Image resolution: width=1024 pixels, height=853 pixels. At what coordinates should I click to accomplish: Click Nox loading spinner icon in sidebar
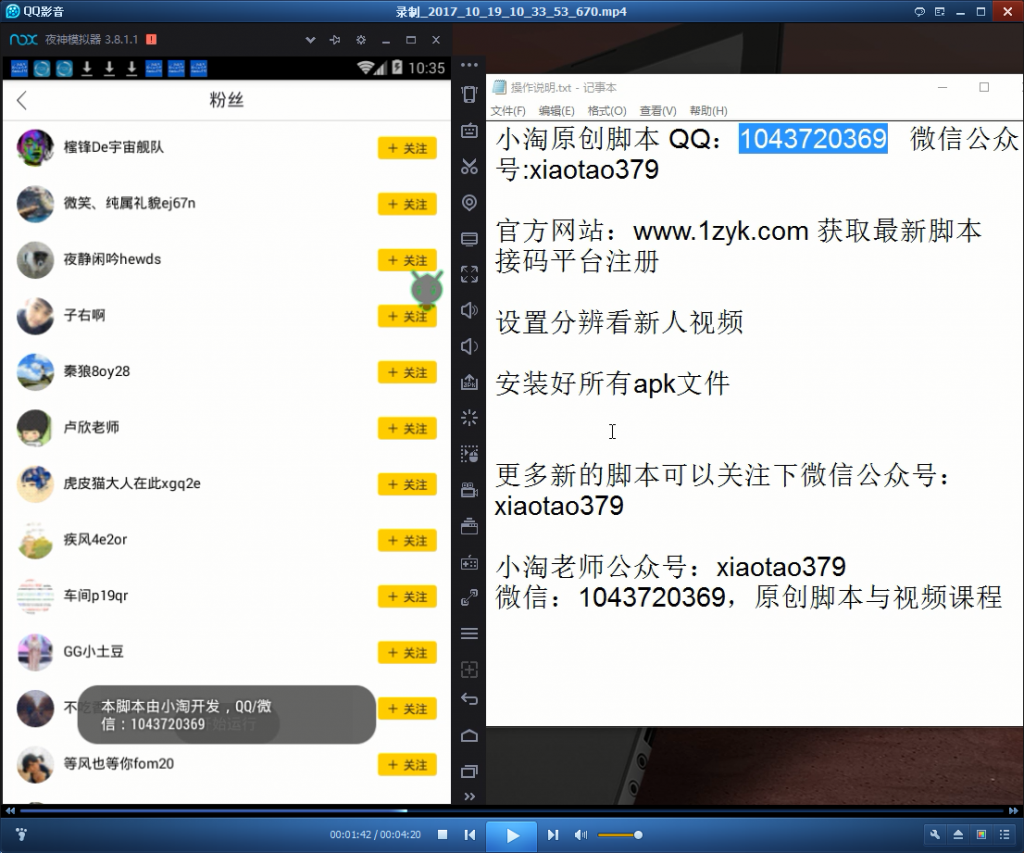469,417
